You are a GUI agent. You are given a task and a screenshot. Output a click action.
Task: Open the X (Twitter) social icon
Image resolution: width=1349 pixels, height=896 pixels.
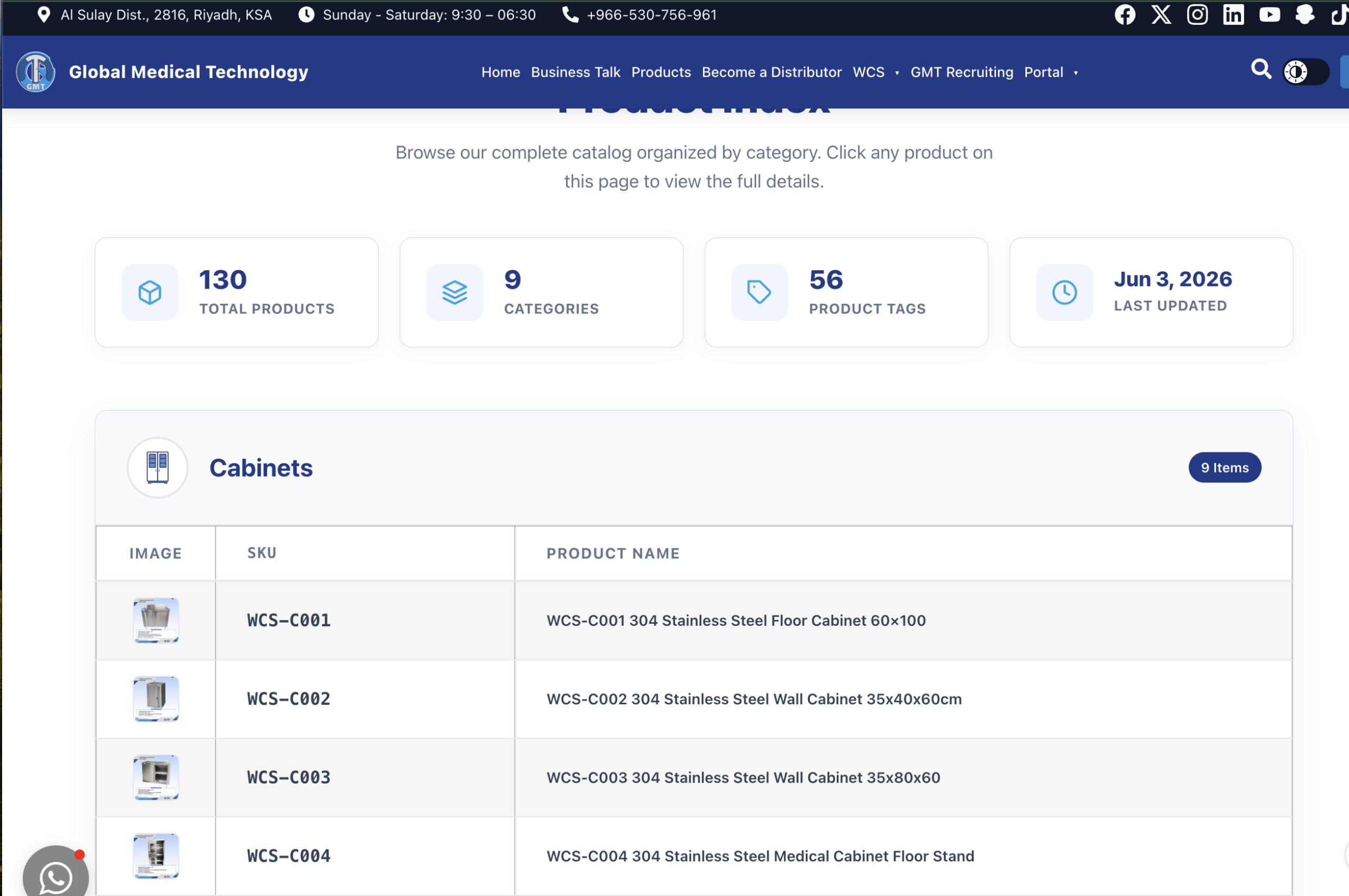[1161, 15]
